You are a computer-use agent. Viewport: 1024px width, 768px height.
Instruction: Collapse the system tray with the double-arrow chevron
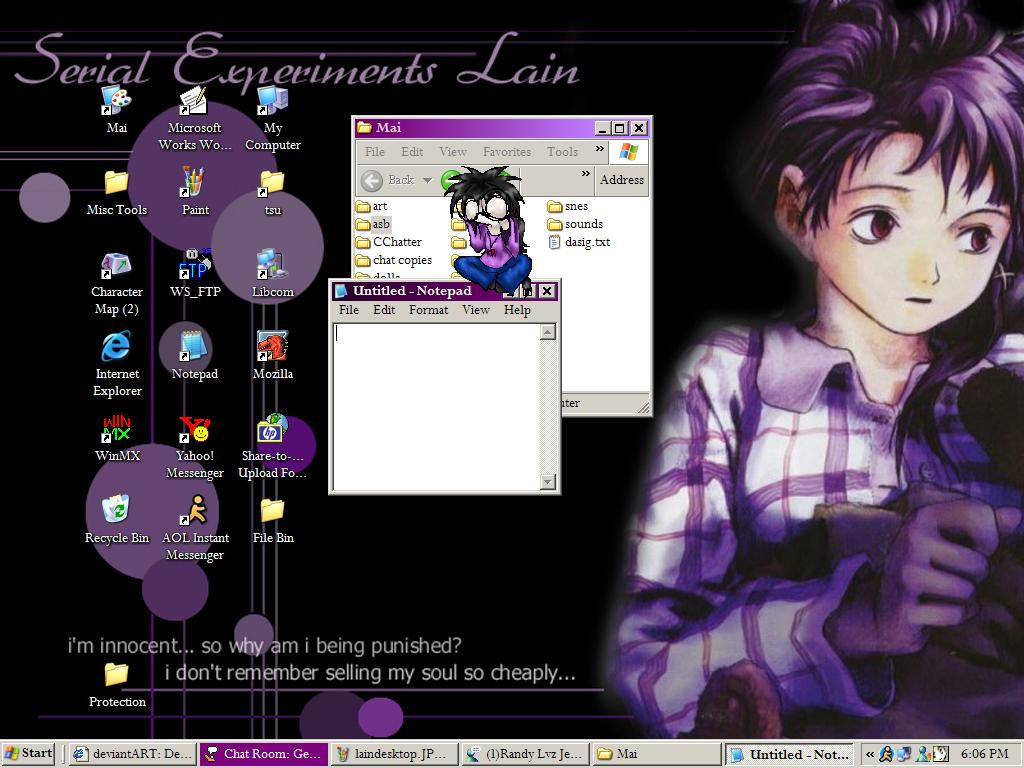pyautogui.click(x=869, y=753)
